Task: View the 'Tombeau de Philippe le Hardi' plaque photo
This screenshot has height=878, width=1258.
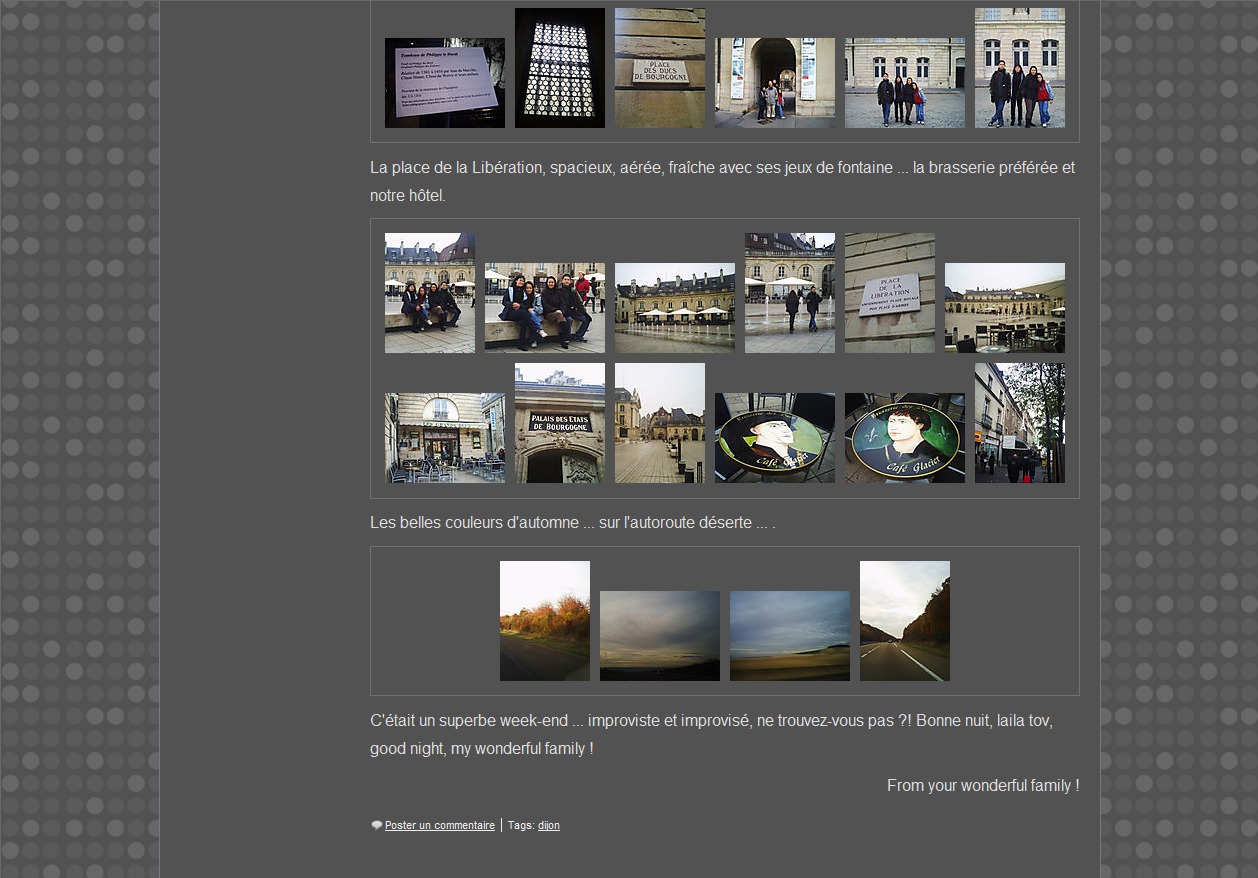Action: pyautogui.click(x=444, y=83)
